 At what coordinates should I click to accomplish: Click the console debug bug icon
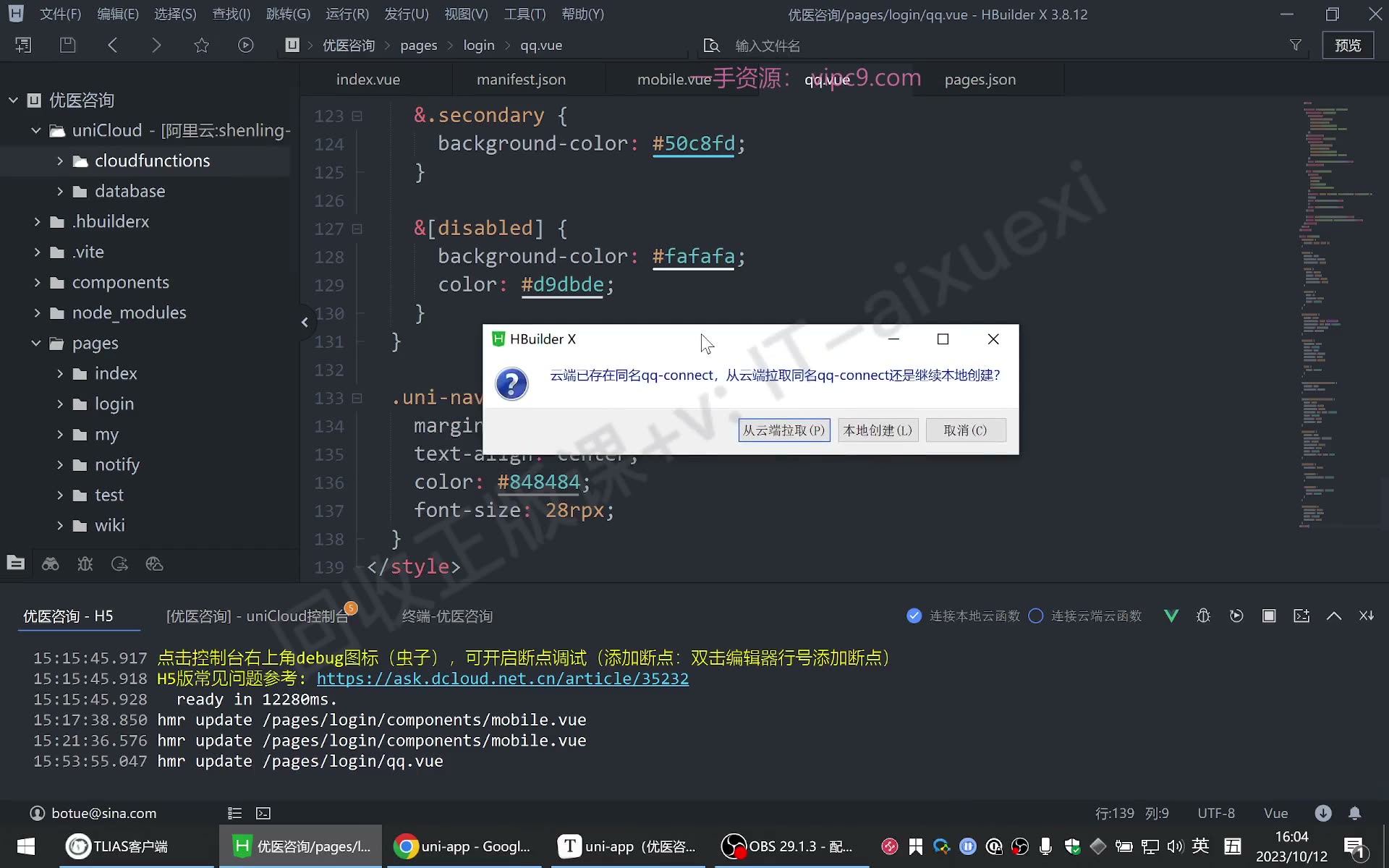click(1203, 616)
